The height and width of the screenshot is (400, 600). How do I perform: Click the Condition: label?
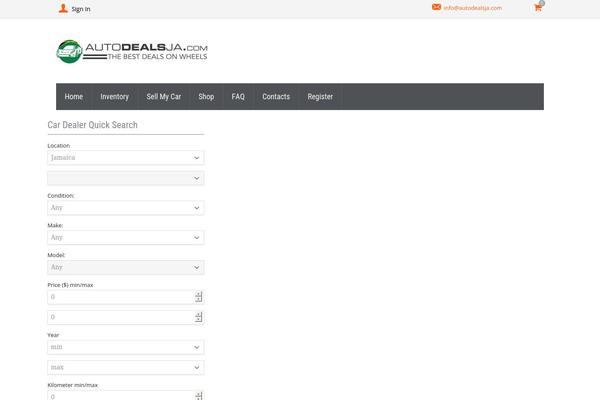(x=61, y=196)
